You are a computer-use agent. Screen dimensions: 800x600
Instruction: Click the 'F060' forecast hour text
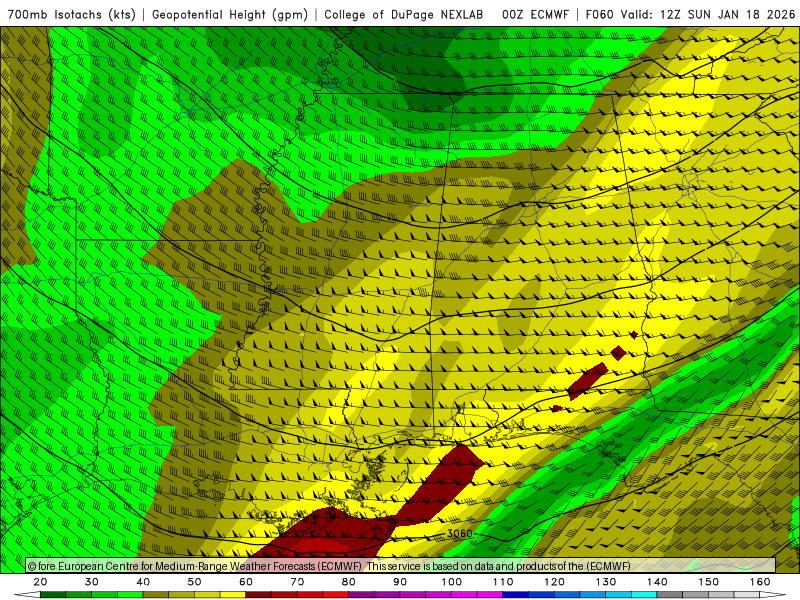coord(599,14)
